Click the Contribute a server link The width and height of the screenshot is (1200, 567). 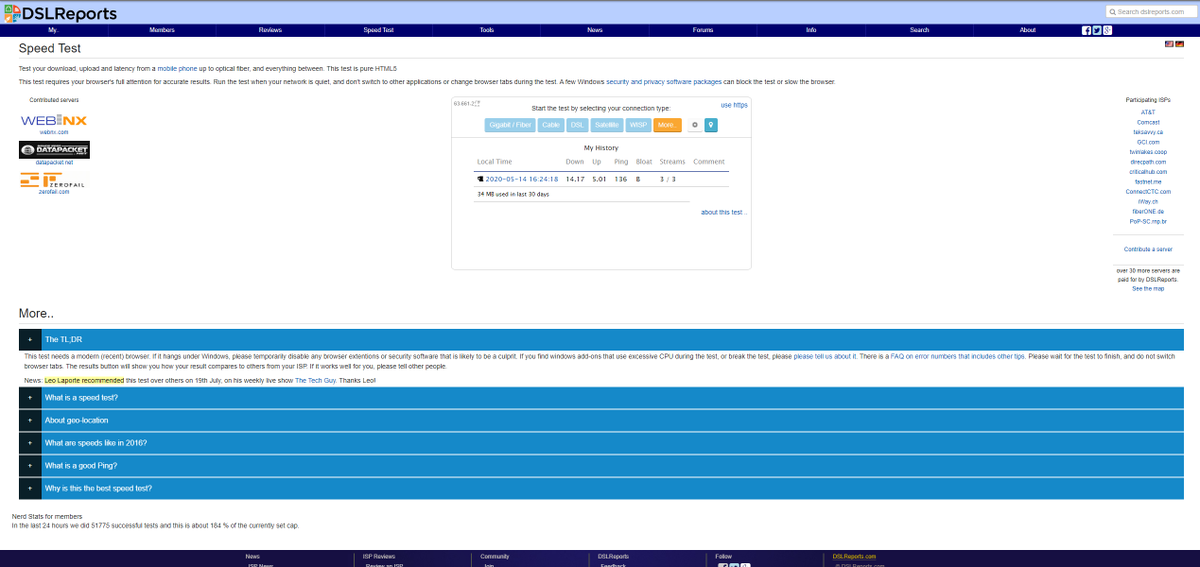point(1148,248)
